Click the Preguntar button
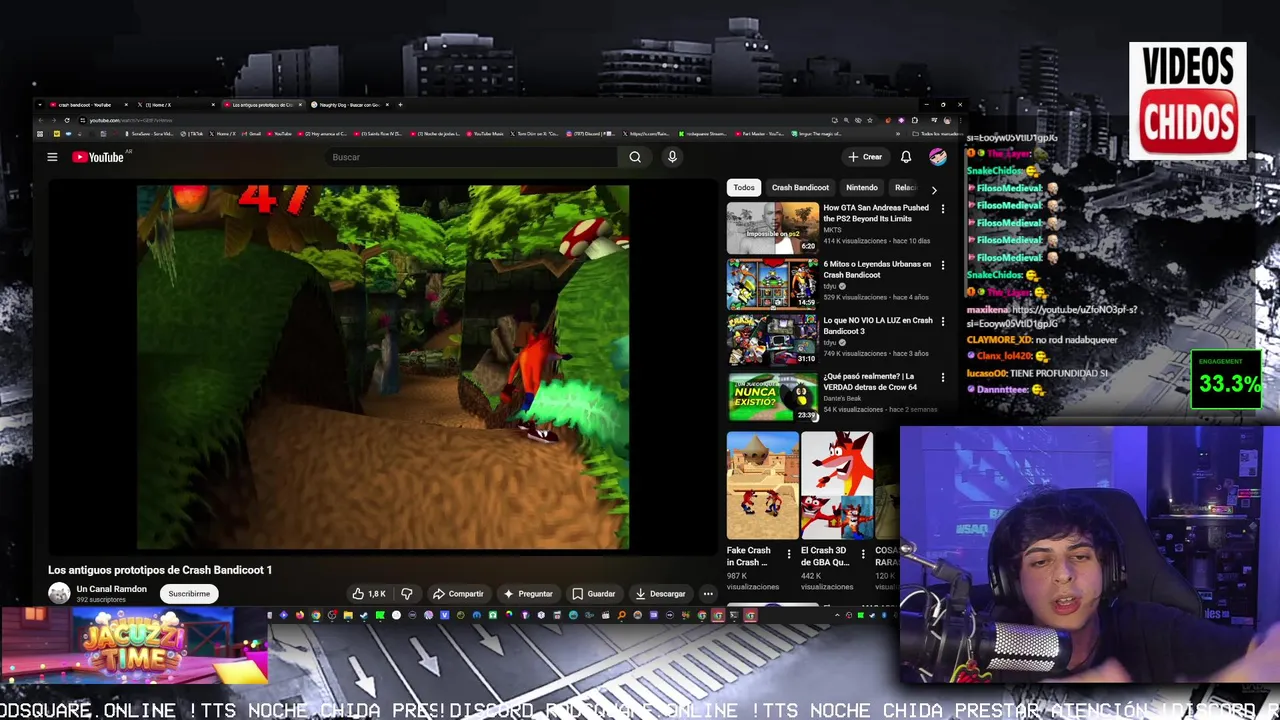 pos(528,594)
